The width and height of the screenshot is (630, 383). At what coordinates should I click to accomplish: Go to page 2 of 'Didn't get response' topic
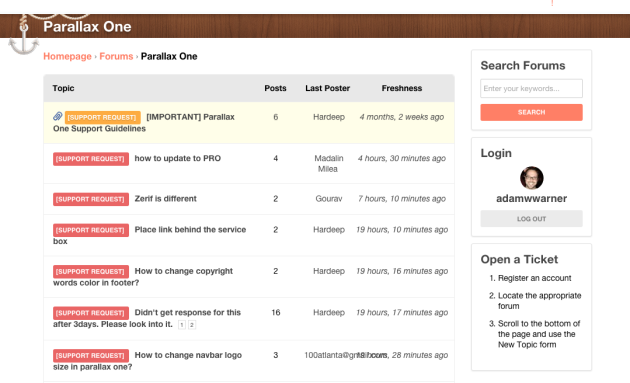coord(192,325)
